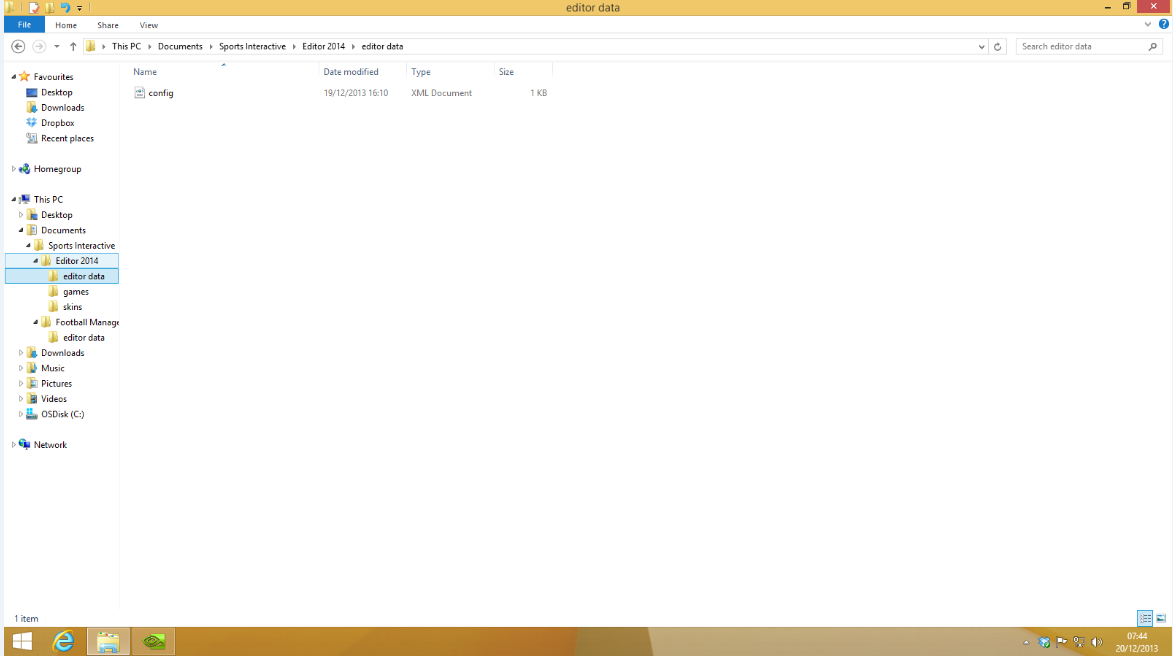Select Editor 2014 folder in tree
The image size is (1173, 656).
pos(76,261)
